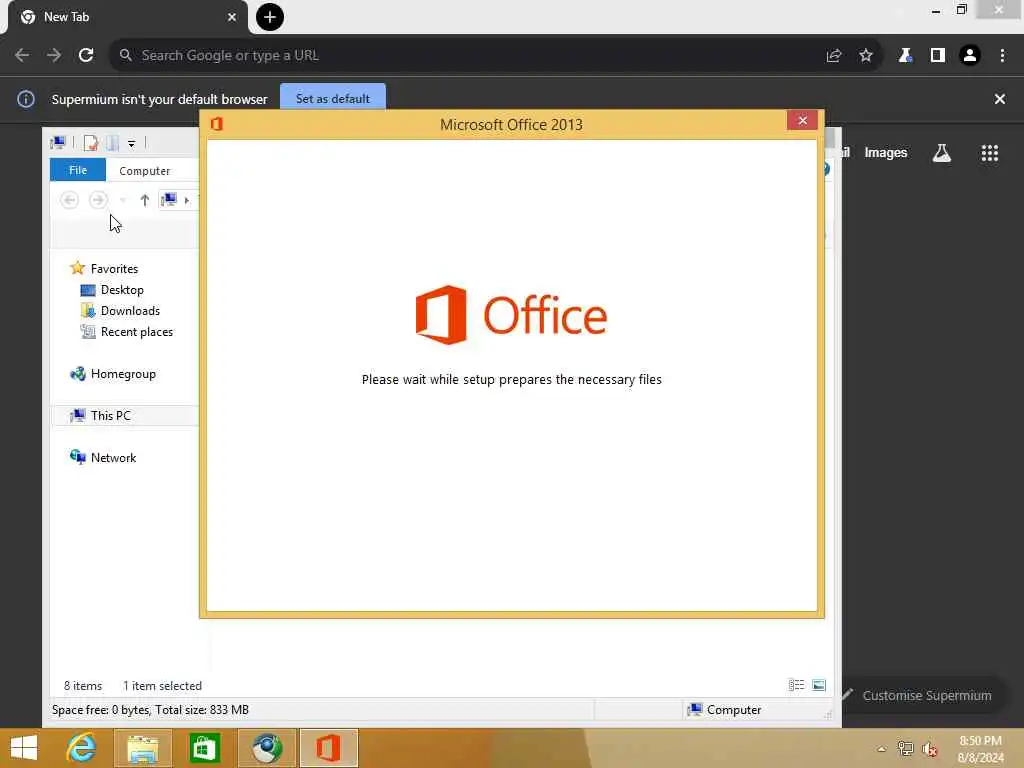
Task: Open the taskbar clock and date
Action: click(x=980, y=749)
